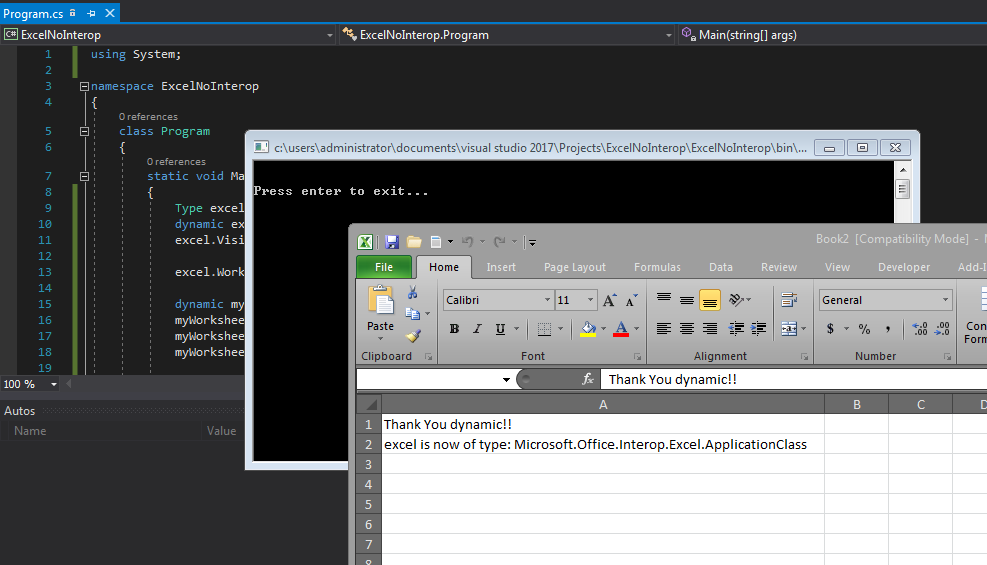The image size is (987, 565).
Task: Click the New document icon in Excel's quick access toolbar
Action: click(x=436, y=242)
